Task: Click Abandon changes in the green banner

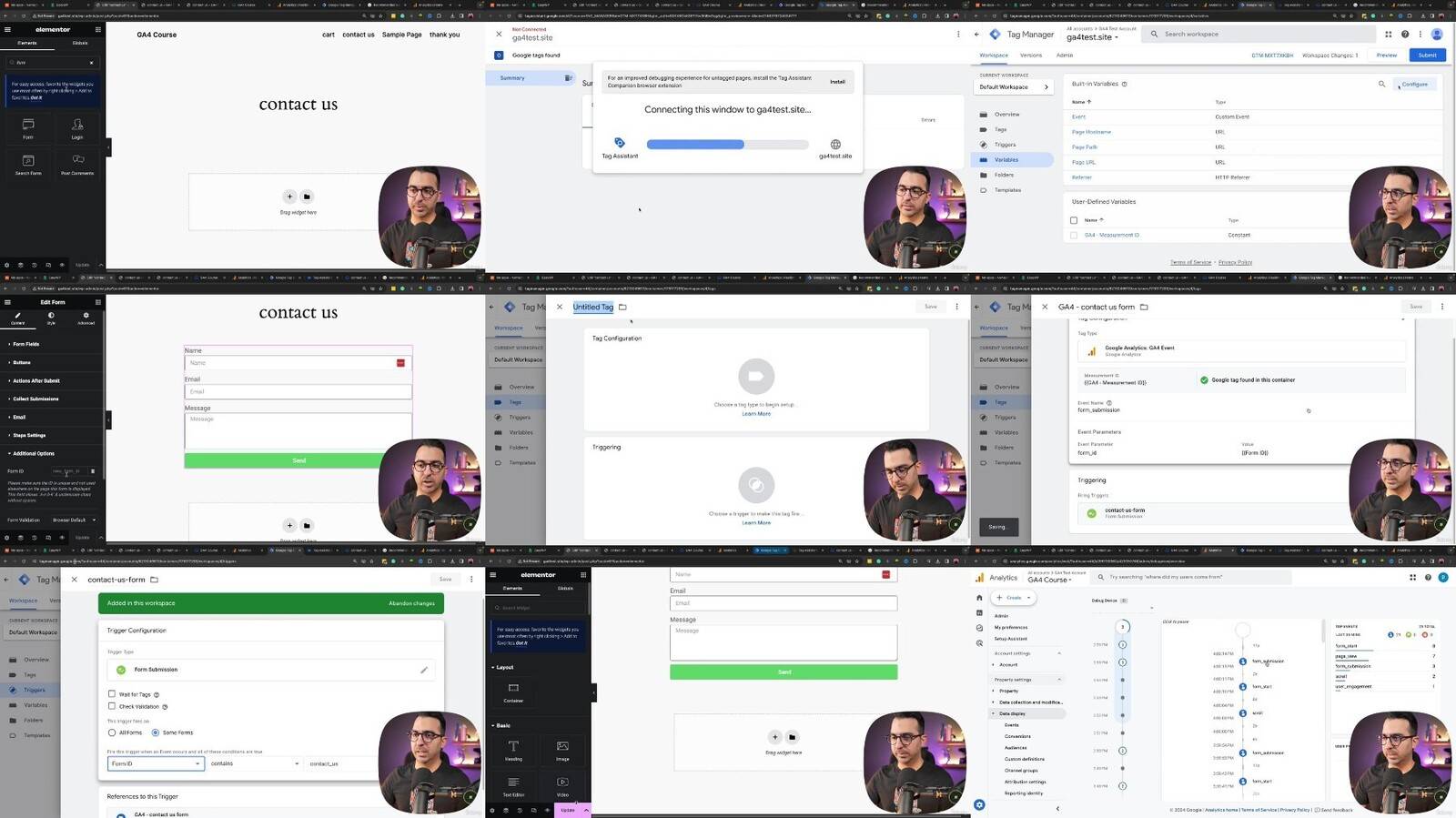Action: point(411,603)
